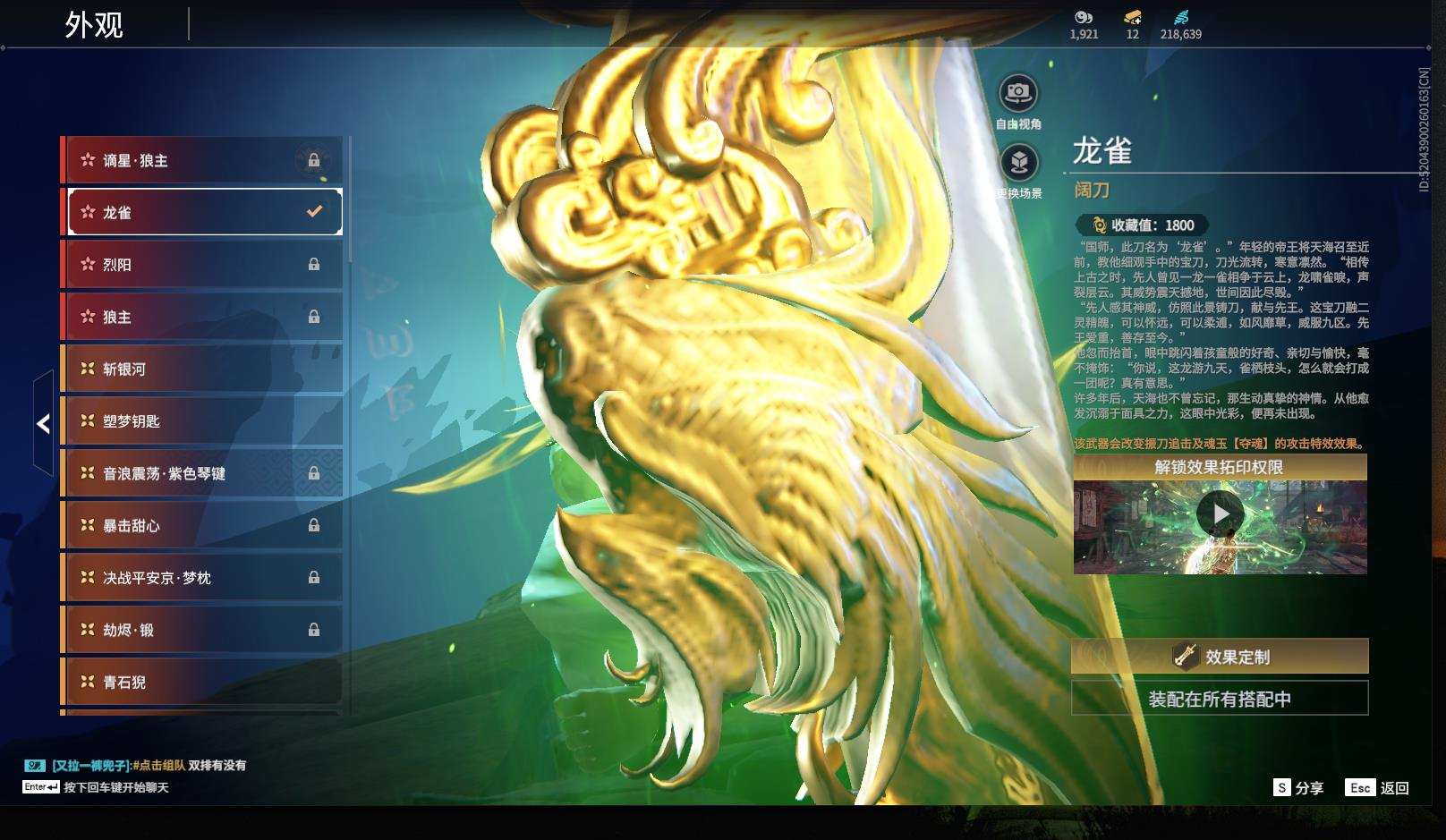1446x840 pixels.
Task: Select the 音浪震荡·紫色琴键 skin entry
Action: 202,473
